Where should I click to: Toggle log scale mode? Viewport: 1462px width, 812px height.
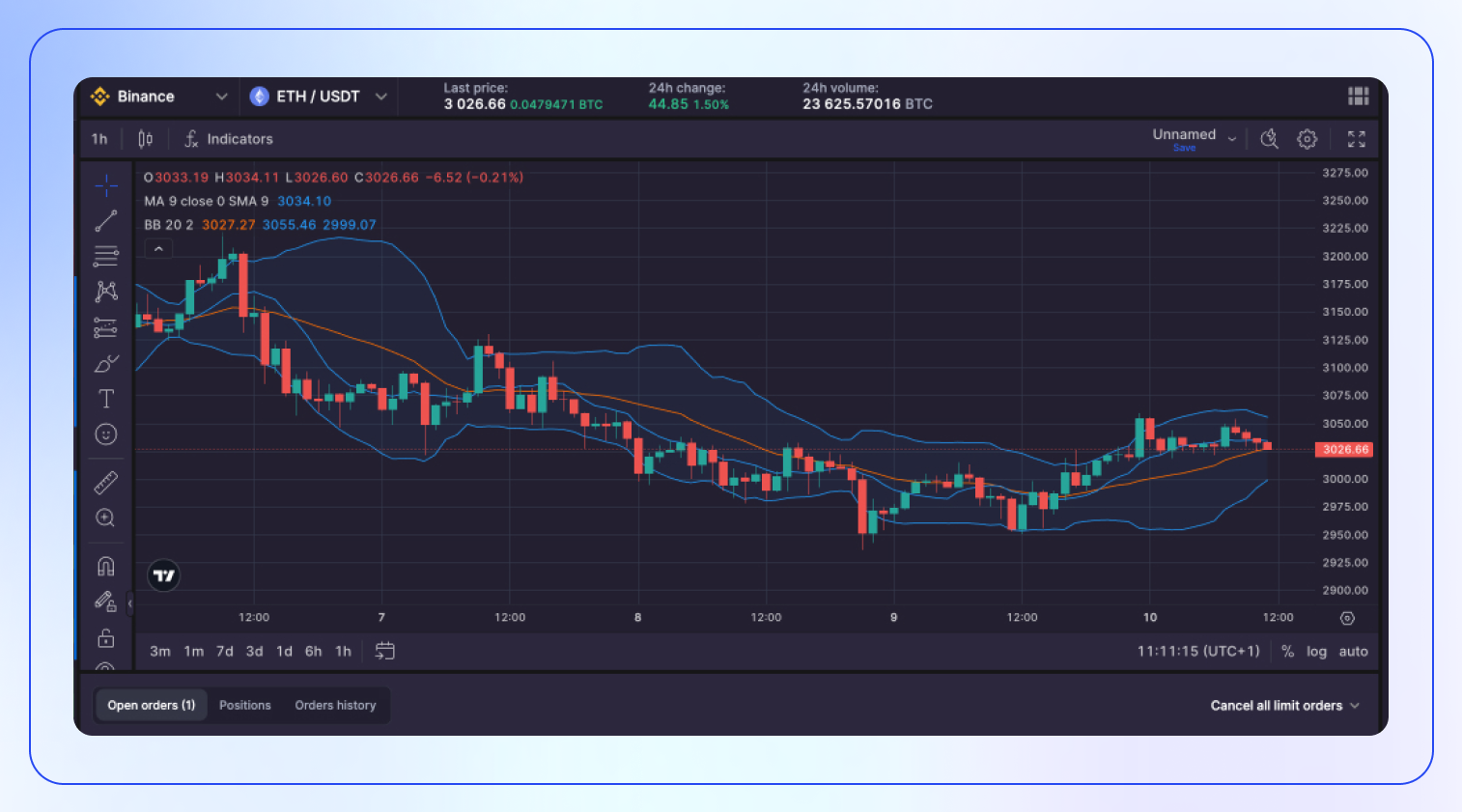click(x=1317, y=652)
